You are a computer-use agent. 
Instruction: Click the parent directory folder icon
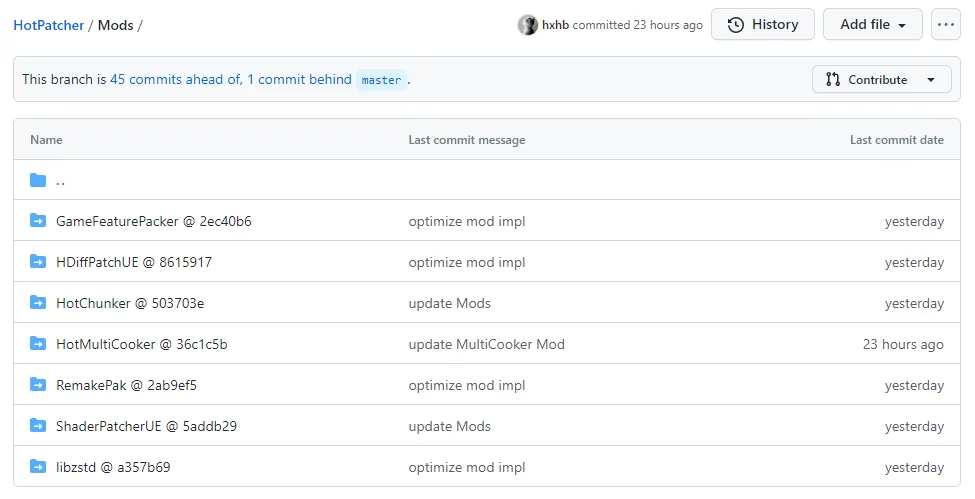tap(38, 180)
